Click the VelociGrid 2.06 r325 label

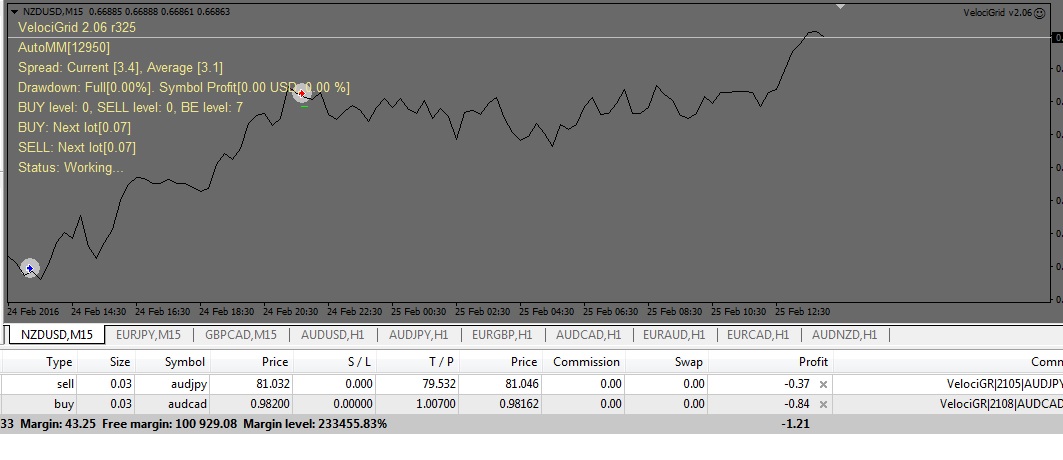(x=77, y=28)
